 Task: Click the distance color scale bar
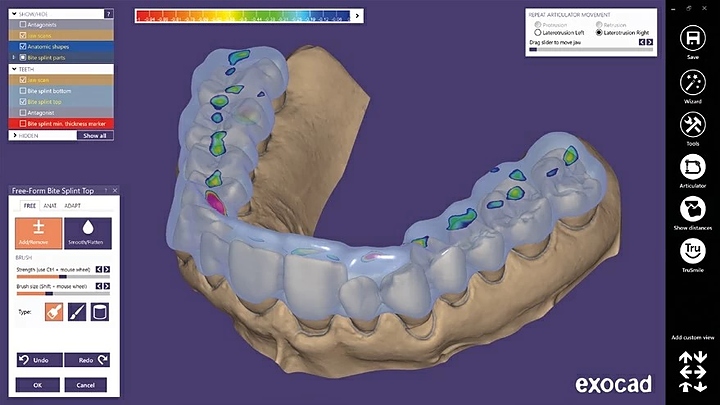[x=244, y=16]
